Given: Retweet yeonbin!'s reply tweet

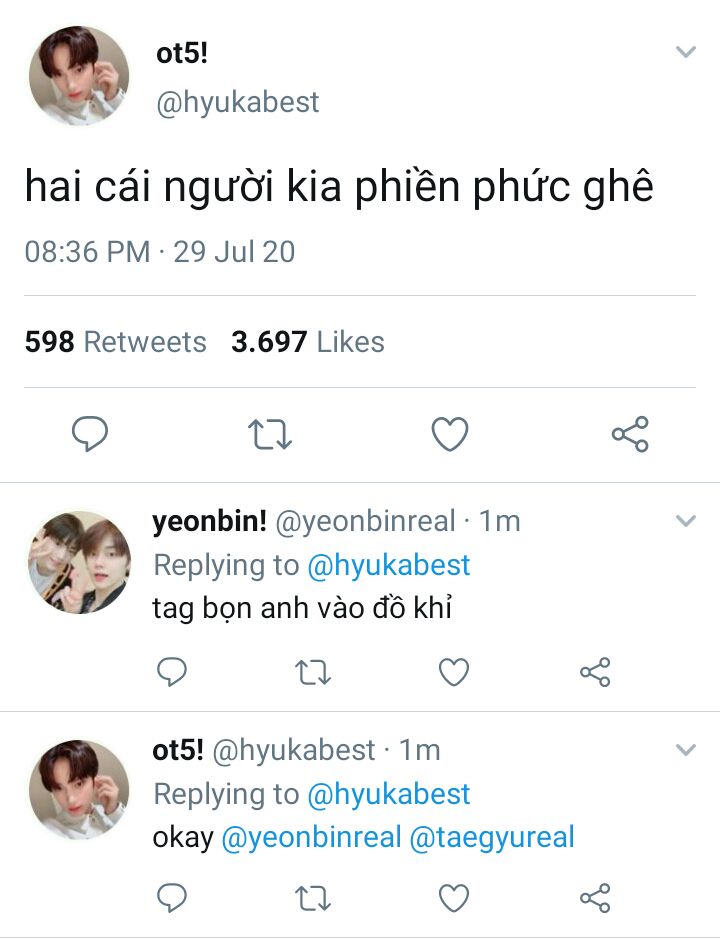Looking at the screenshot, I should [x=313, y=673].
